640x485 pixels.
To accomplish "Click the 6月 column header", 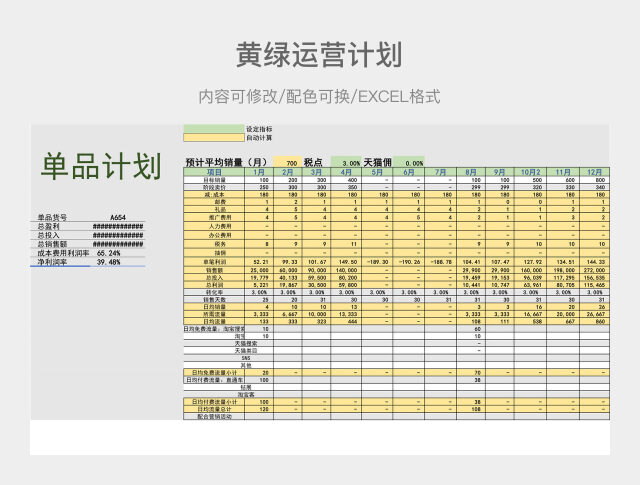I will 409,172.
